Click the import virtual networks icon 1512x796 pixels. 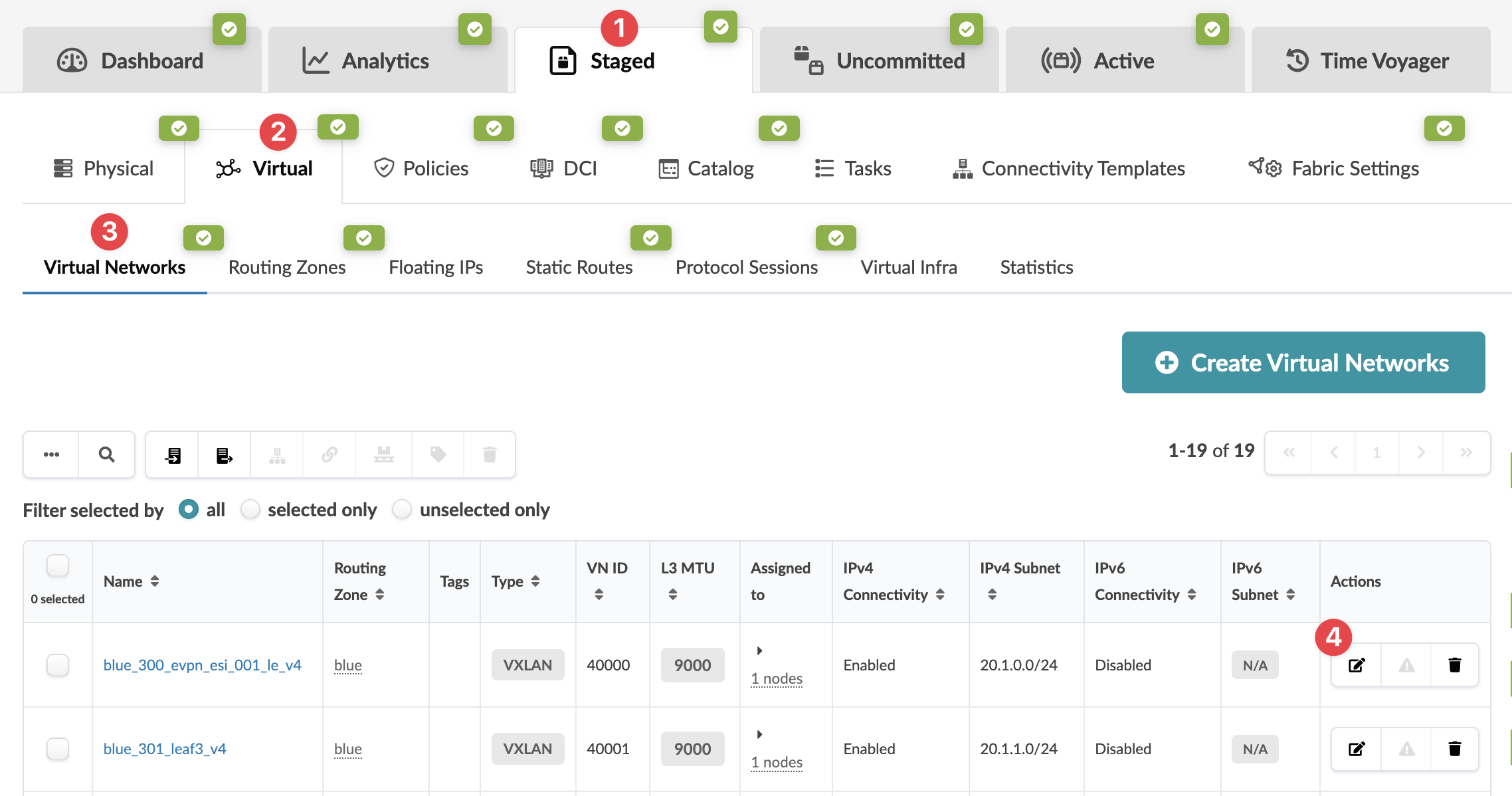173,454
